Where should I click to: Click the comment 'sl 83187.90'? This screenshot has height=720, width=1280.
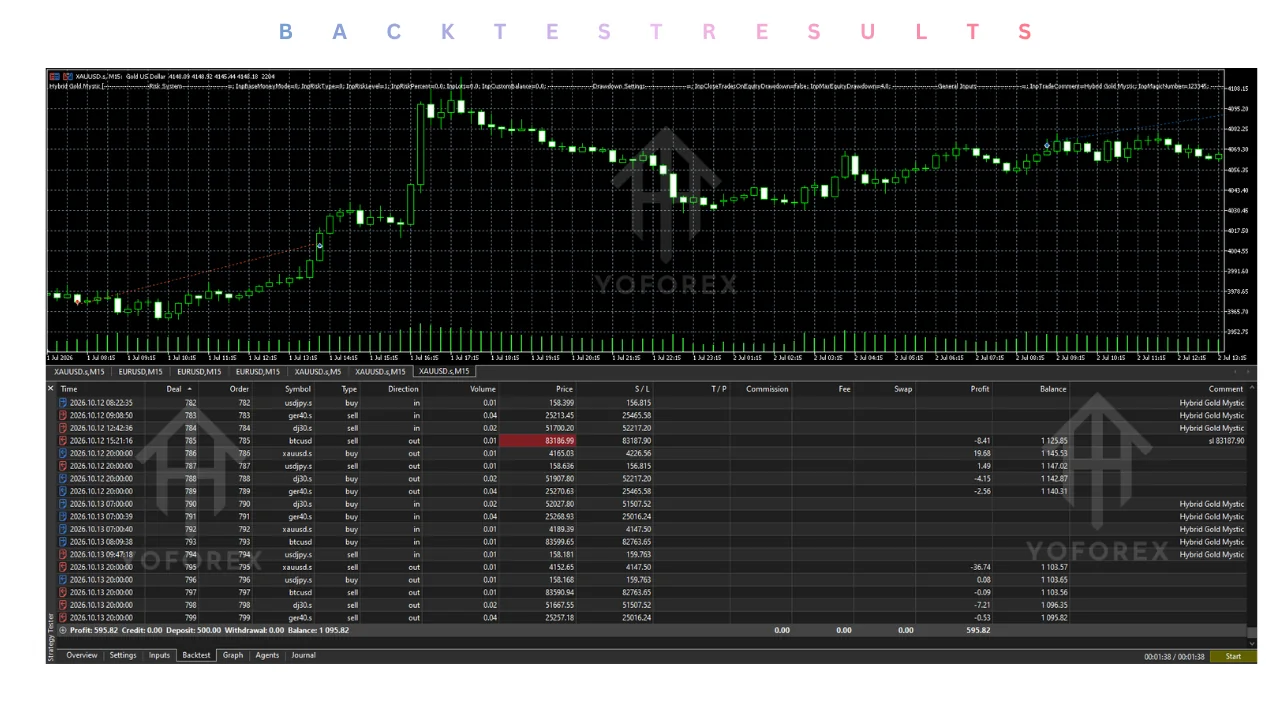pyautogui.click(x=1225, y=441)
